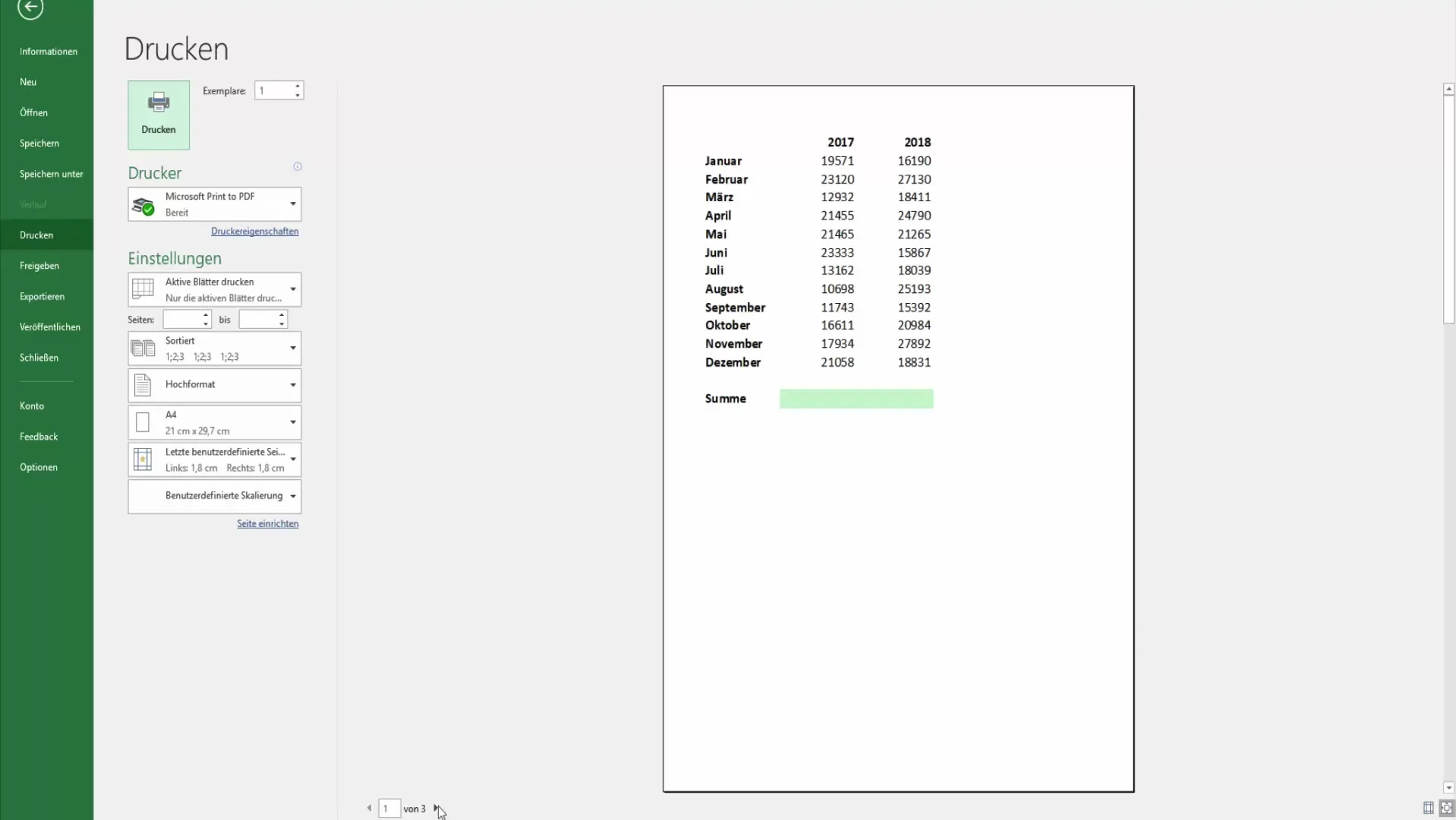
Task: Open the Öffnen page
Action: pyautogui.click(x=33, y=112)
